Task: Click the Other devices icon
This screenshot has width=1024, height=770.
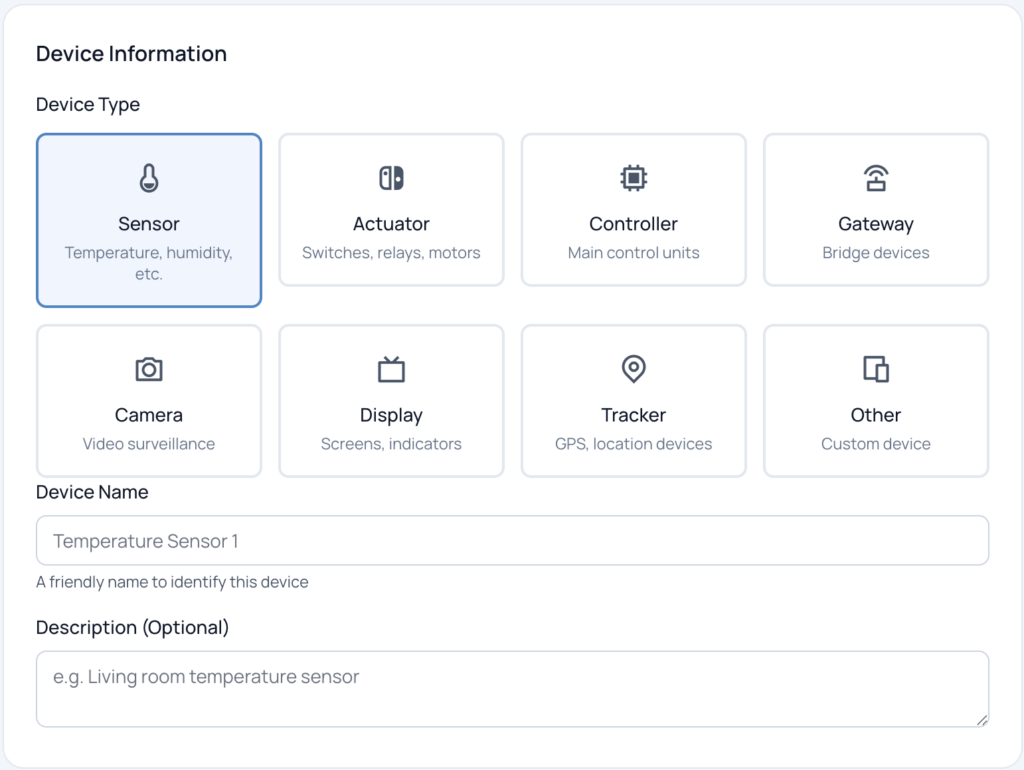Action: click(x=876, y=370)
